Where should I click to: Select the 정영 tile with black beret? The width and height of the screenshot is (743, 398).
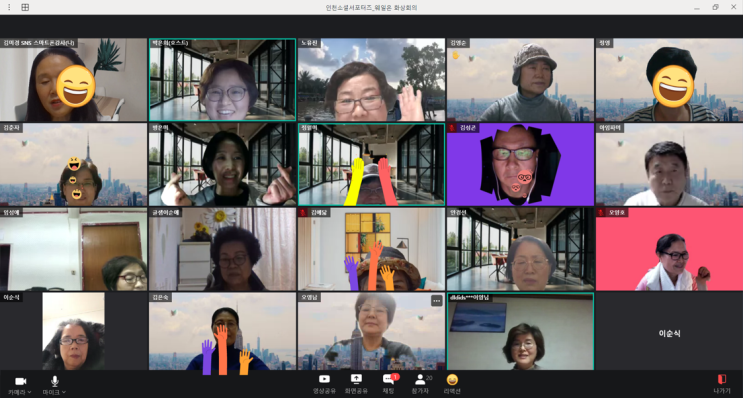pyautogui.click(x=669, y=80)
